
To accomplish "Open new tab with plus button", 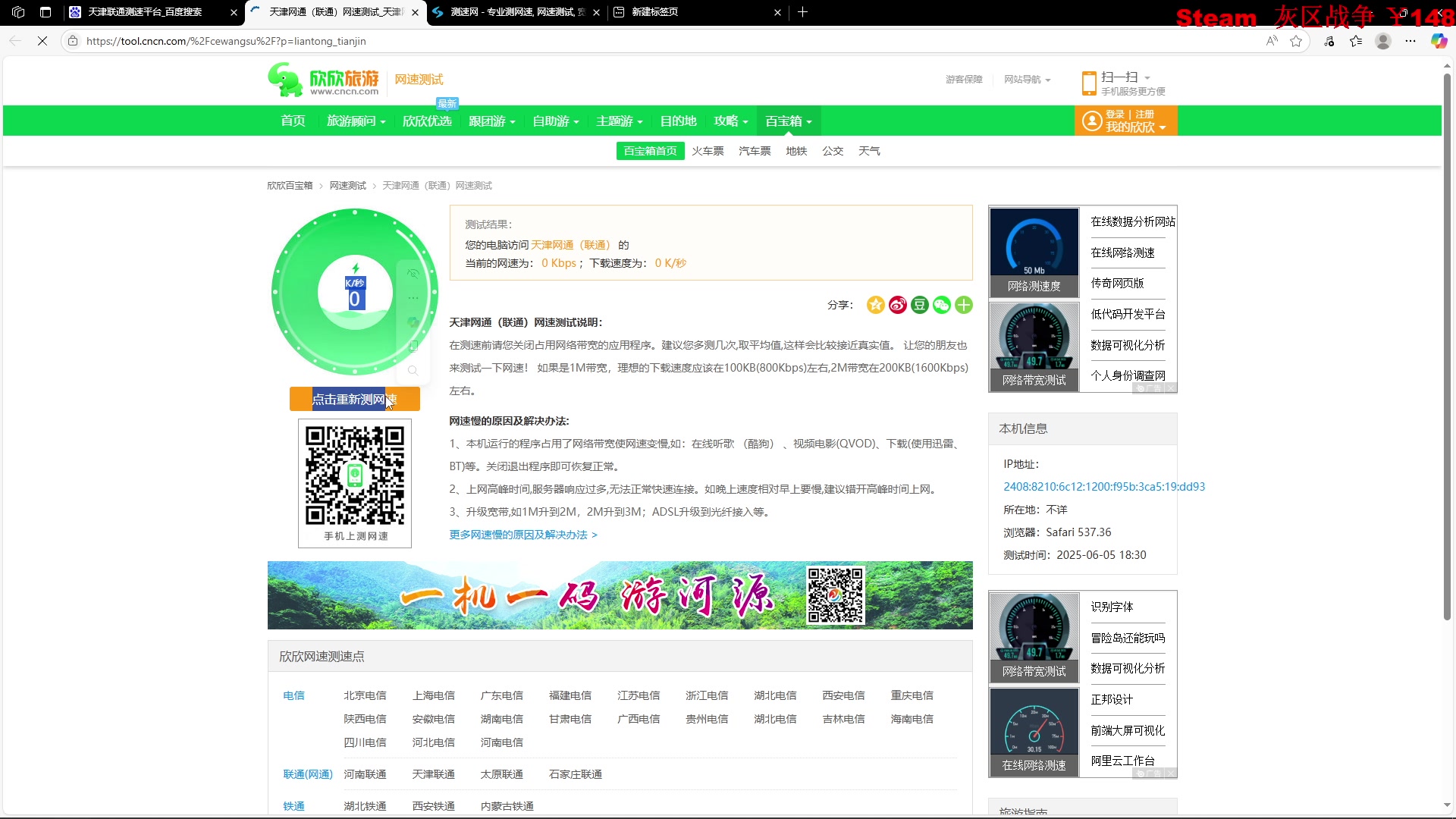I will coord(802,12).
